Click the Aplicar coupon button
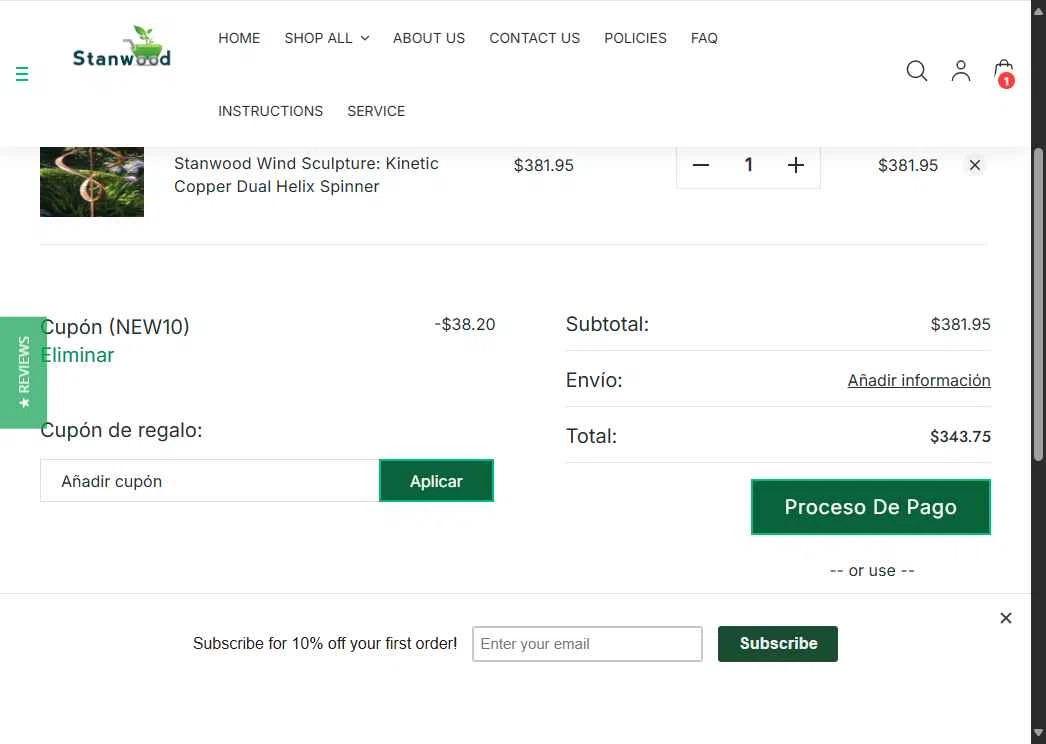 (x=436, y=480)
